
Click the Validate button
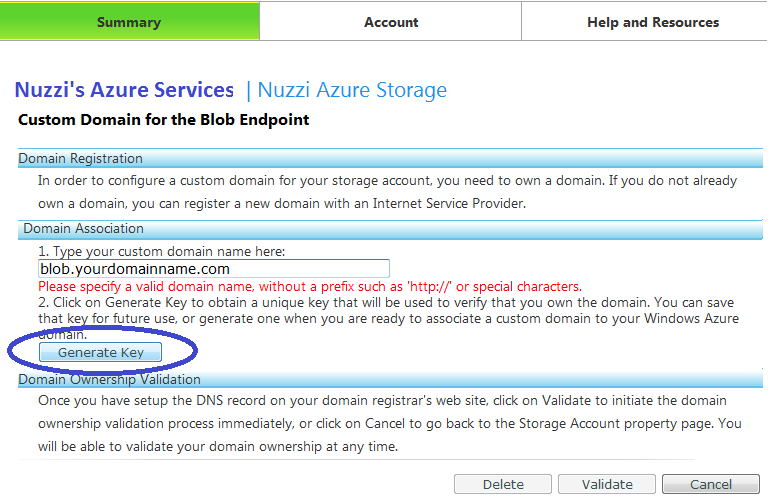click(x=607, y=484)
